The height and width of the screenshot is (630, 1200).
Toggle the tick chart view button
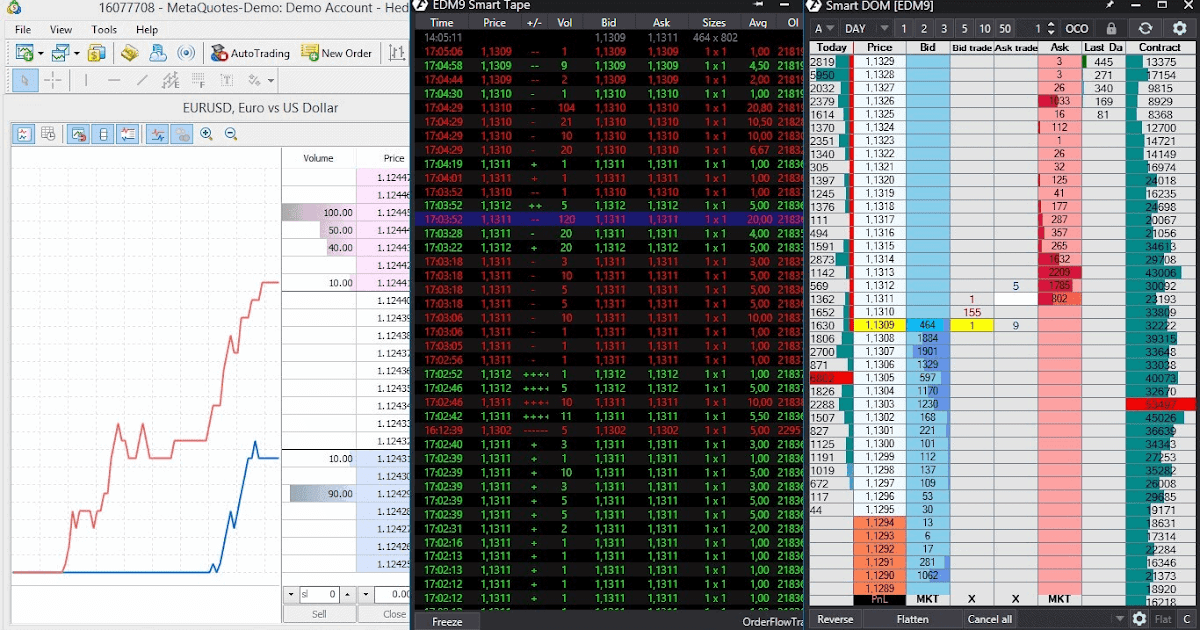[x=23, y=133]
